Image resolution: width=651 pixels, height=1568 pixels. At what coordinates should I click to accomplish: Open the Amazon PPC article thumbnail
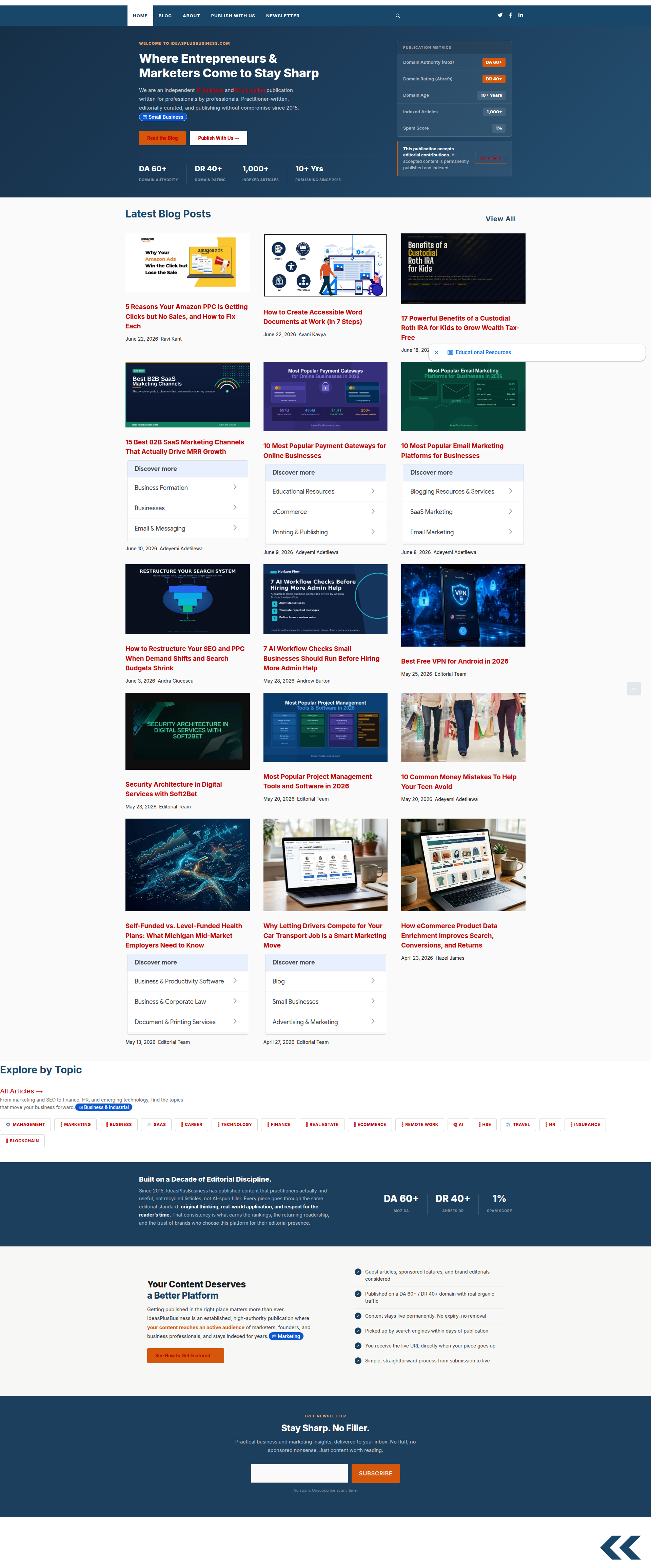pos(188,263)
